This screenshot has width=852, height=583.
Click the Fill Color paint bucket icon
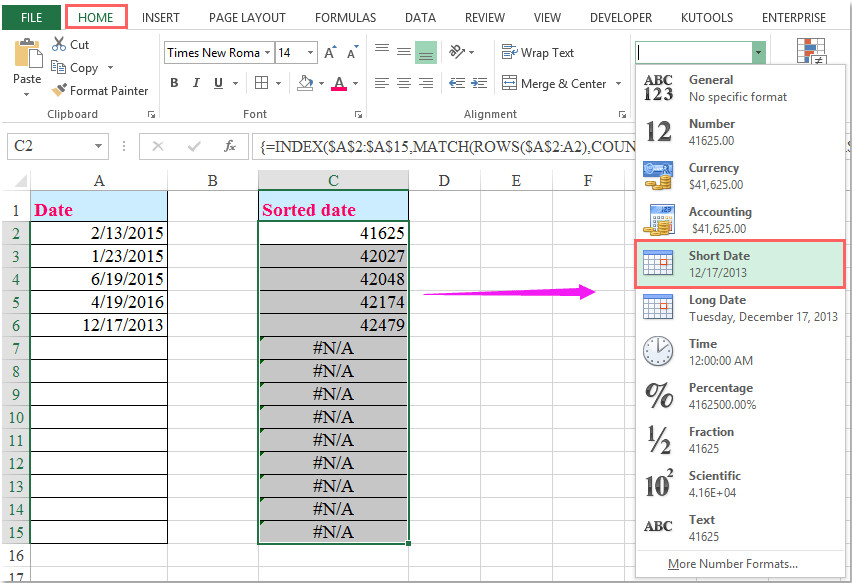pyautogui.click(x=307, y=83)
